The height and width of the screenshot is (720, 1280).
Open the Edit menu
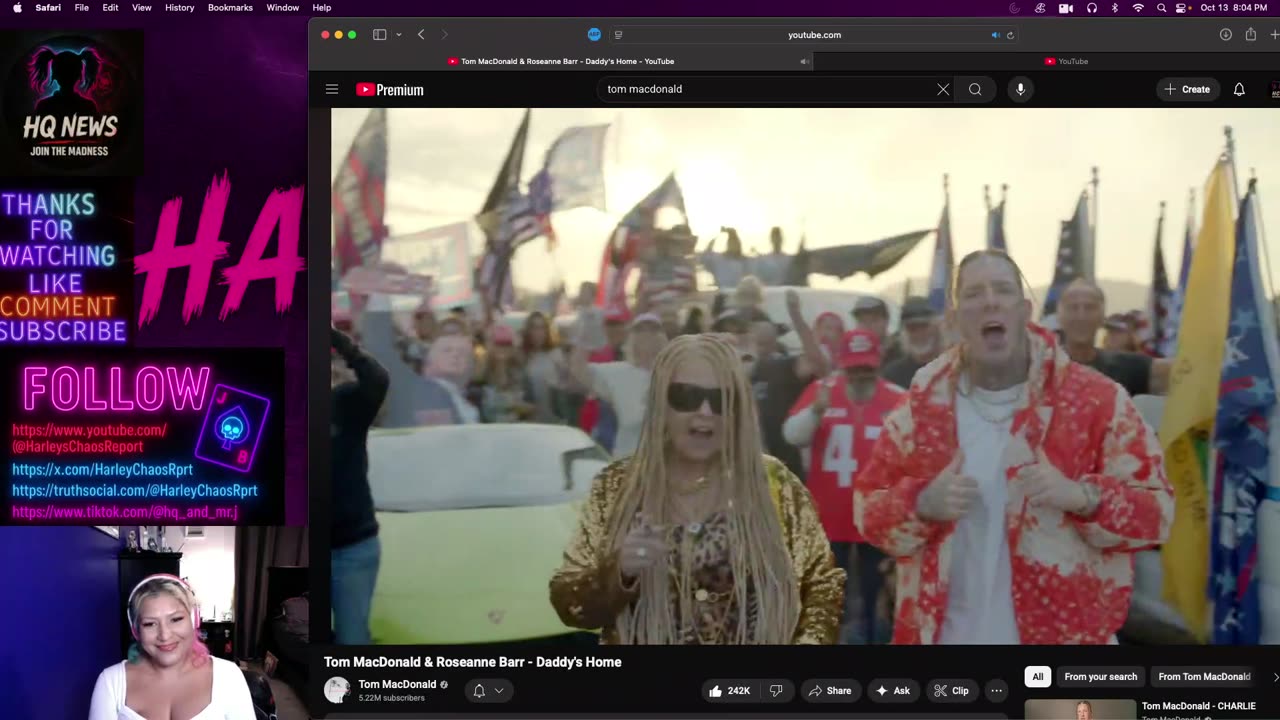(110, 8)
